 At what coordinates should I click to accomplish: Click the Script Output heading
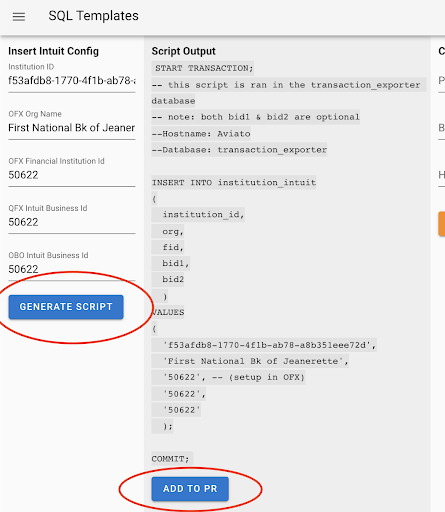pyautogui.click(x=183, y=51)
